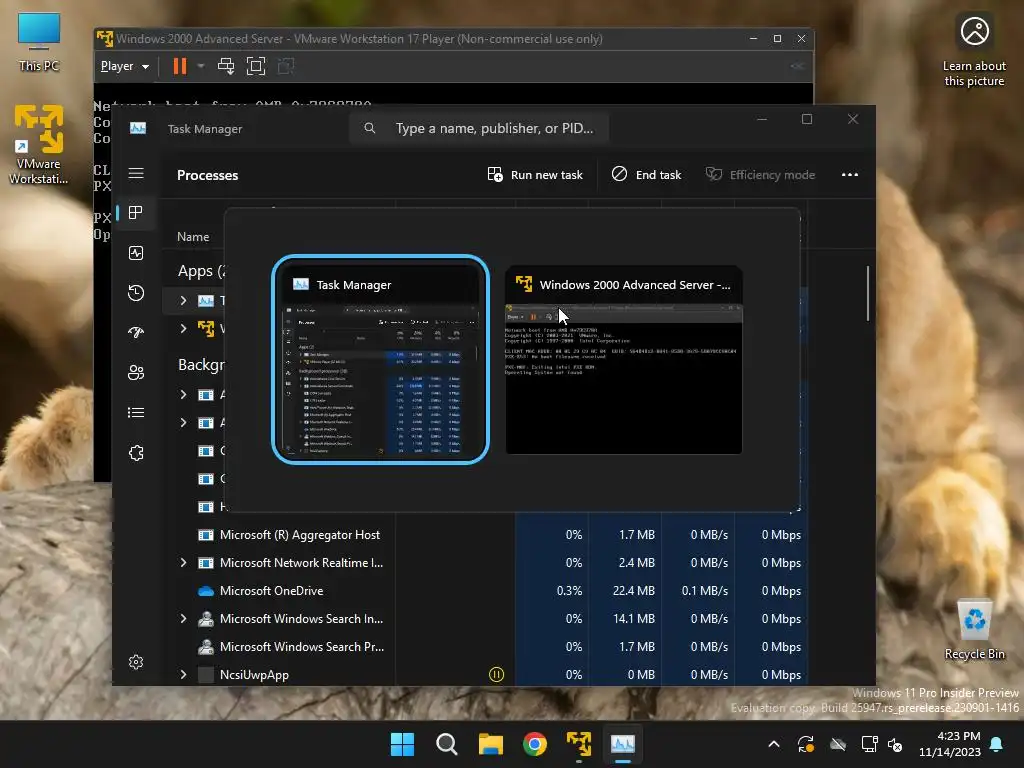Image resolution: width=1024 pixels, height=768 pixels.
Task: Open Google Chrome from taskbar
Action: coord(535,744)
